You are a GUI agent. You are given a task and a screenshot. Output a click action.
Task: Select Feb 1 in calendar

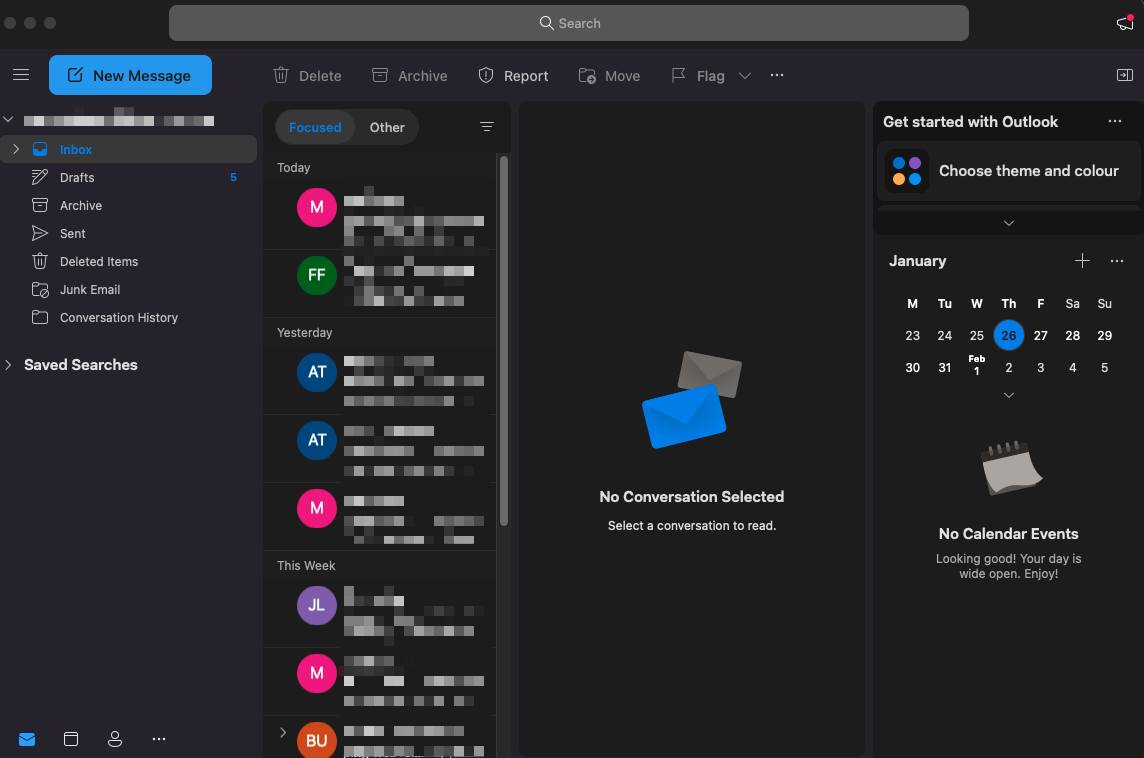977,365
